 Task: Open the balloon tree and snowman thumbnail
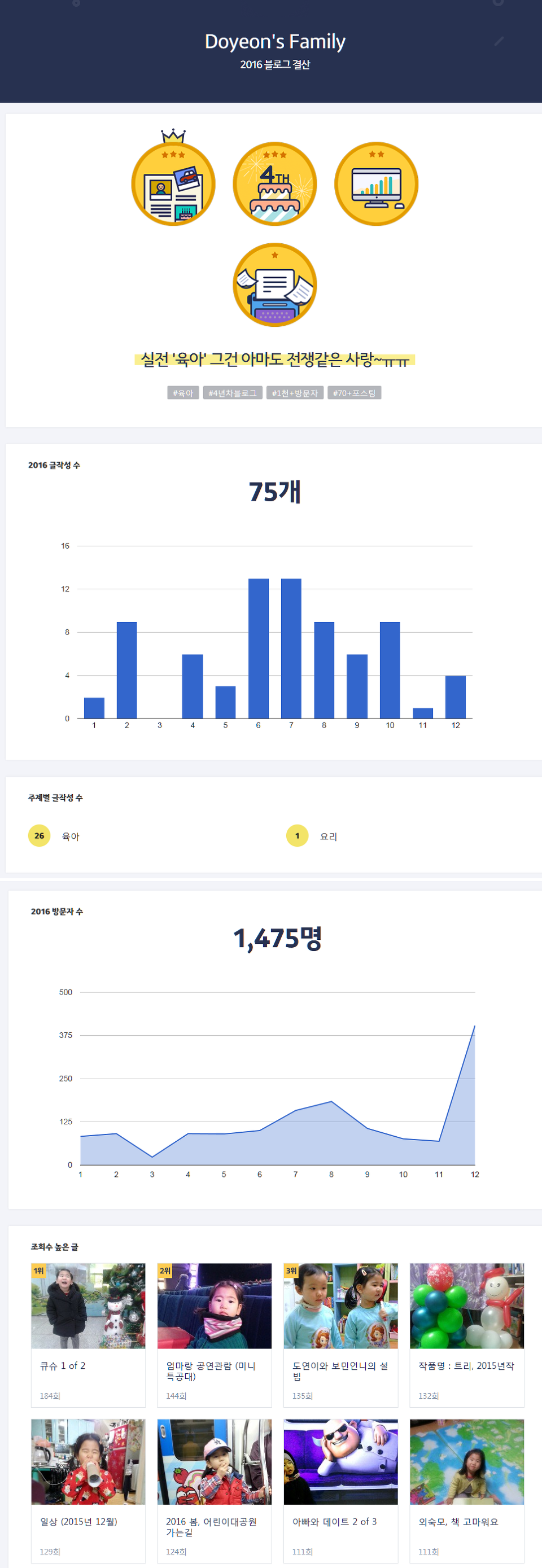[x=466, y=1306]
